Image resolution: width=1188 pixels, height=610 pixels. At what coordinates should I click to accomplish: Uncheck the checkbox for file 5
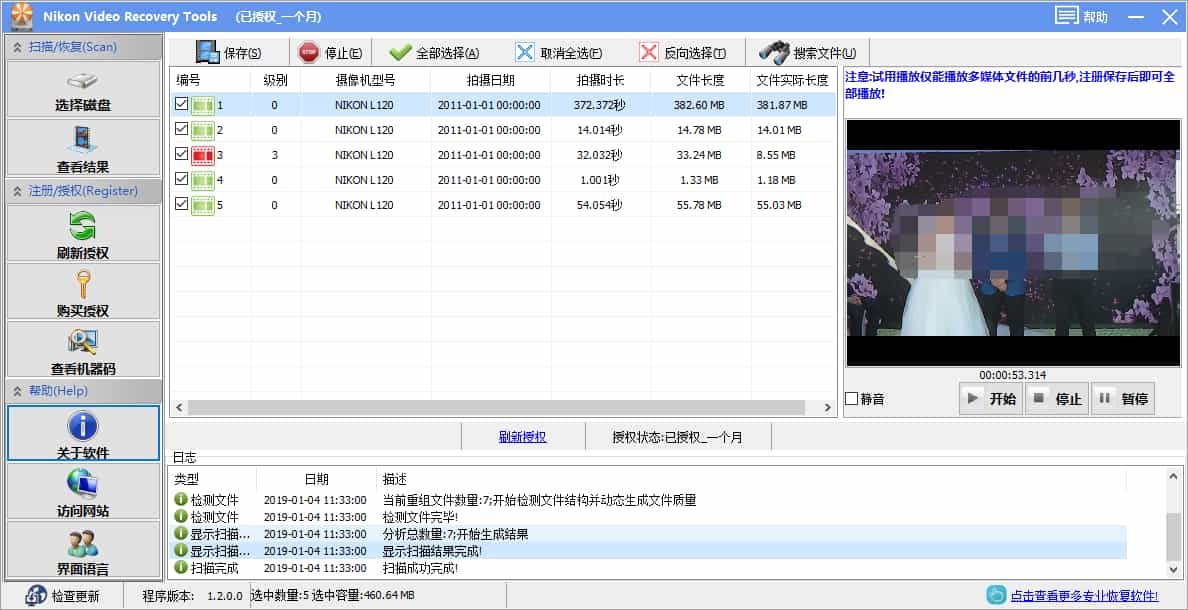[x=181, y=204]
